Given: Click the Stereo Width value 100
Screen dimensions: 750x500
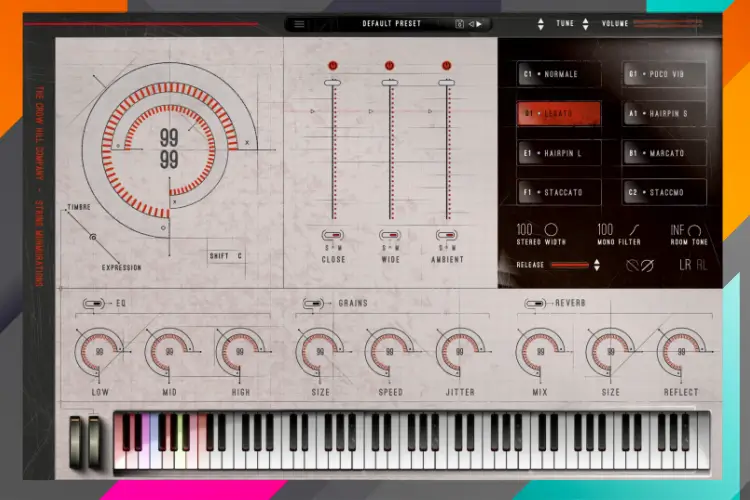Looking at the screenshot, I should tap(524, 230).
